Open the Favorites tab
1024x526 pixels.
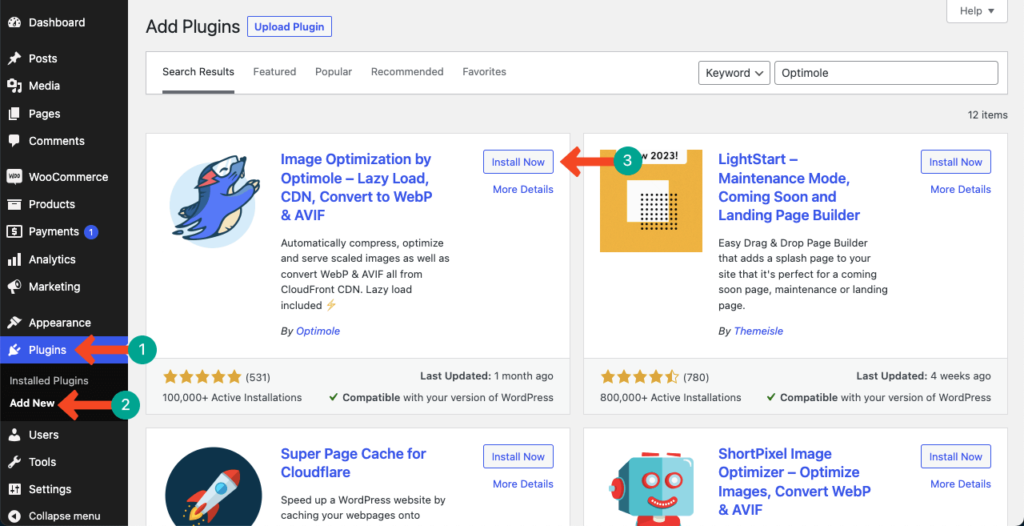click(x=484, y=72)
